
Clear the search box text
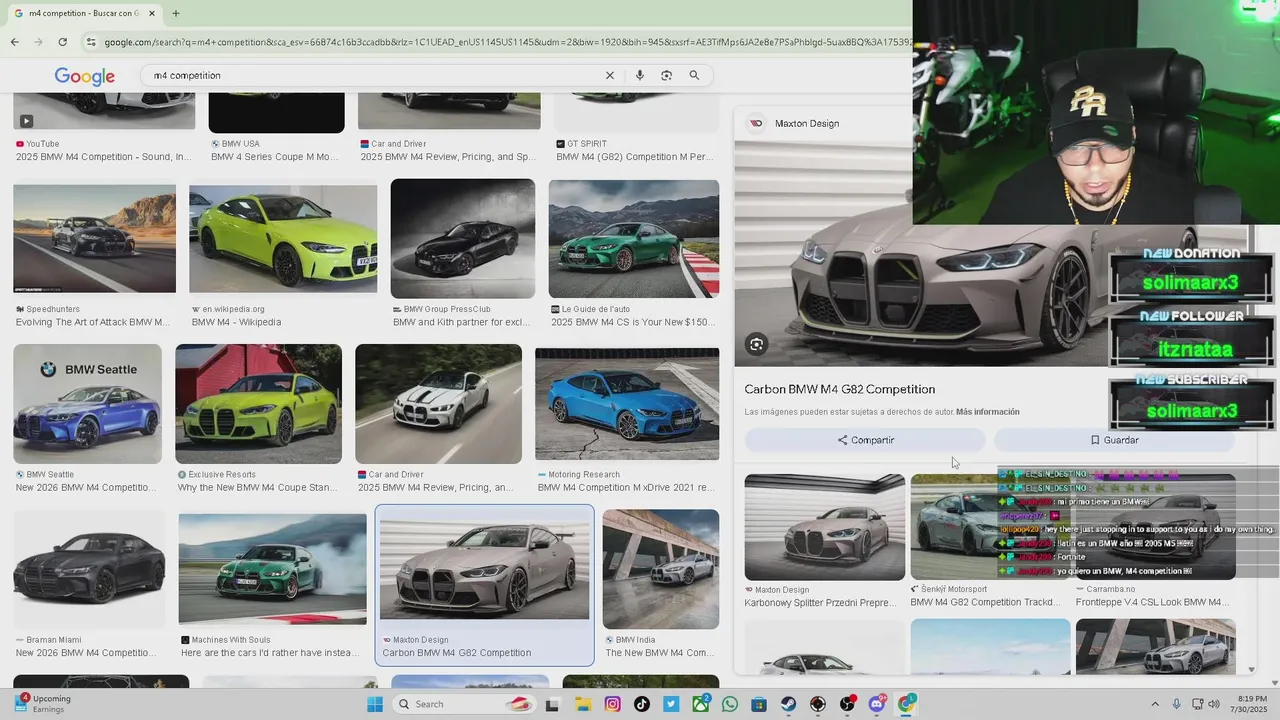click(x=609, y=75)
